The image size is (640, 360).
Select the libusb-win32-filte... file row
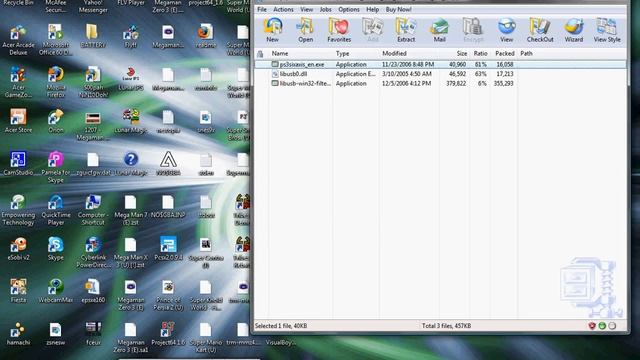pyautogui.click(x=440, y=83)
